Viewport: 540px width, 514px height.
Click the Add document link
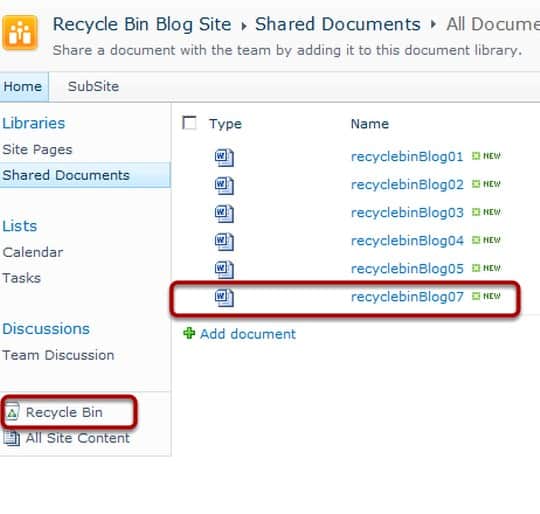tap(248, 334)
